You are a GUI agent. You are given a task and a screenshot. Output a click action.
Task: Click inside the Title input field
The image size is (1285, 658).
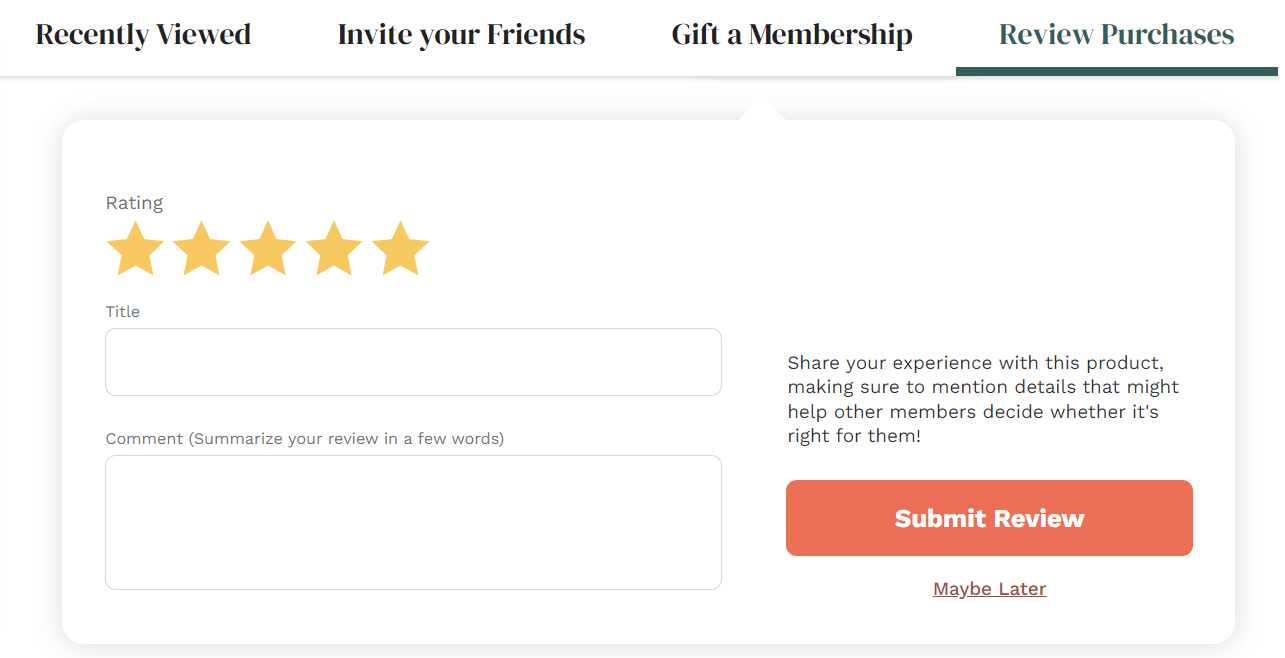pyautogui.click(x=413, y=362)
